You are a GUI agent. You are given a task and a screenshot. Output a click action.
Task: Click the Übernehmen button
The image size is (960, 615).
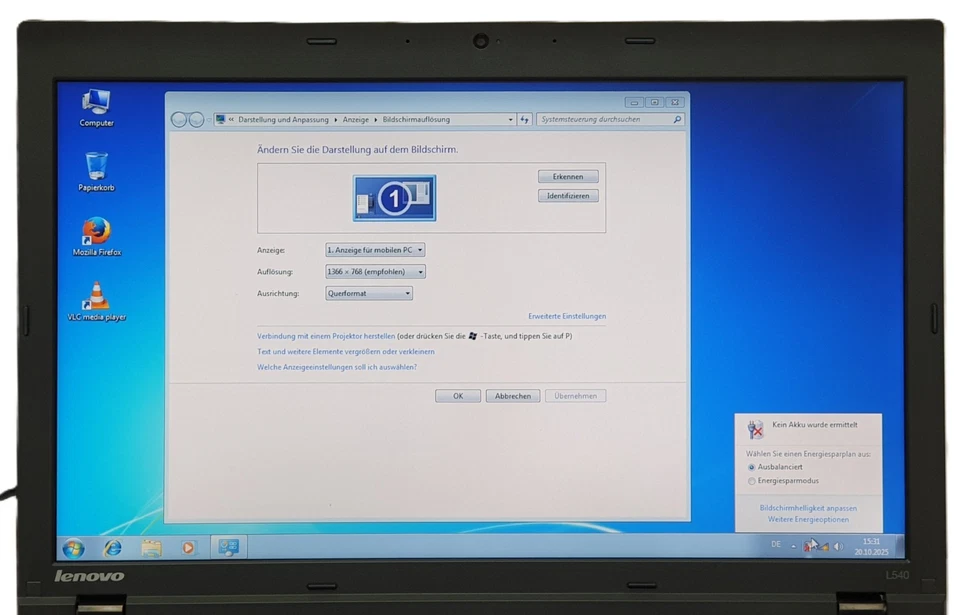(x=576, y=396)
